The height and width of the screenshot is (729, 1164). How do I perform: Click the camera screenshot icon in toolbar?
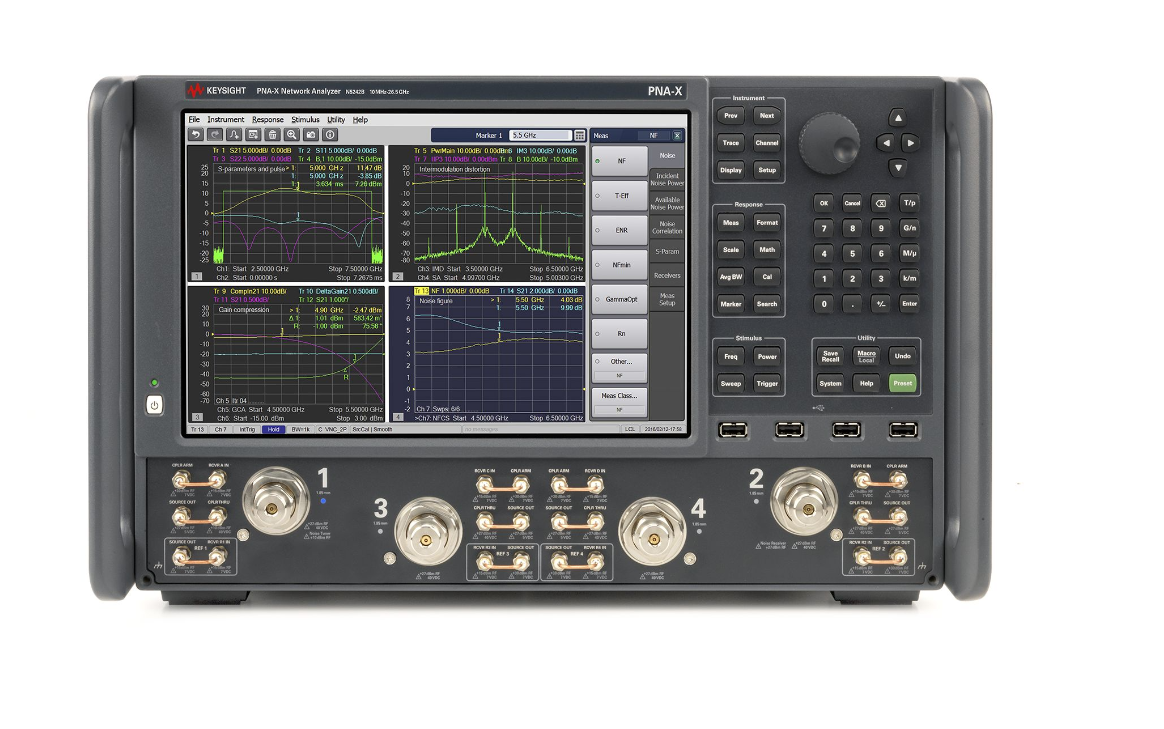[311, 134]
